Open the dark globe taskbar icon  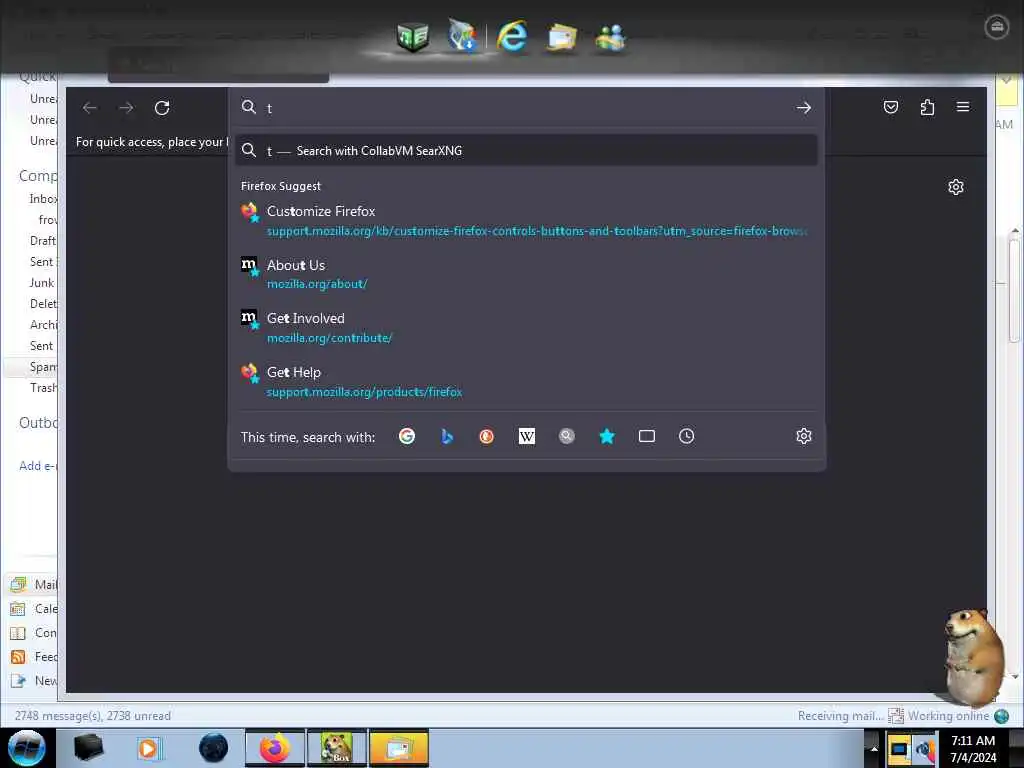pyautogui.click(x=214, y=748)
